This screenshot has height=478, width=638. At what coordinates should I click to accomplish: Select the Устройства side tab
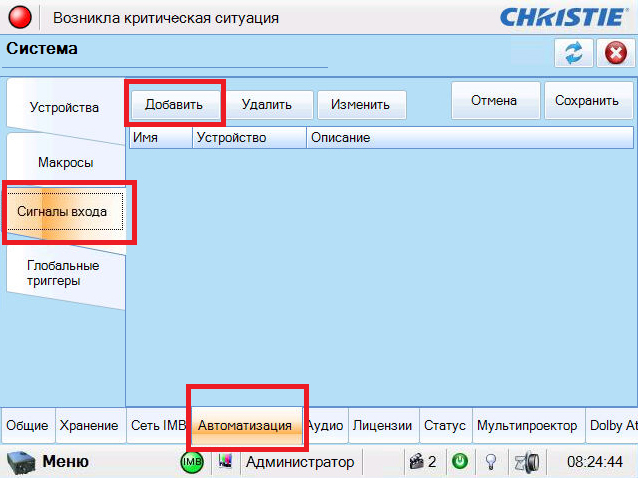point(64,107)
